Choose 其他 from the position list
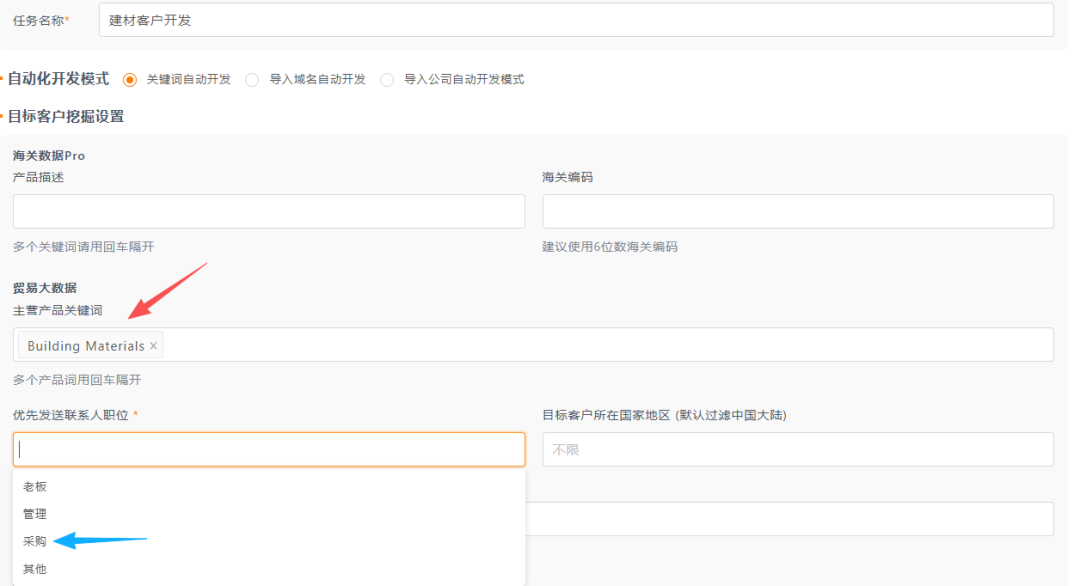Screen dimensions: 1080x586 (x=269, y=569)
